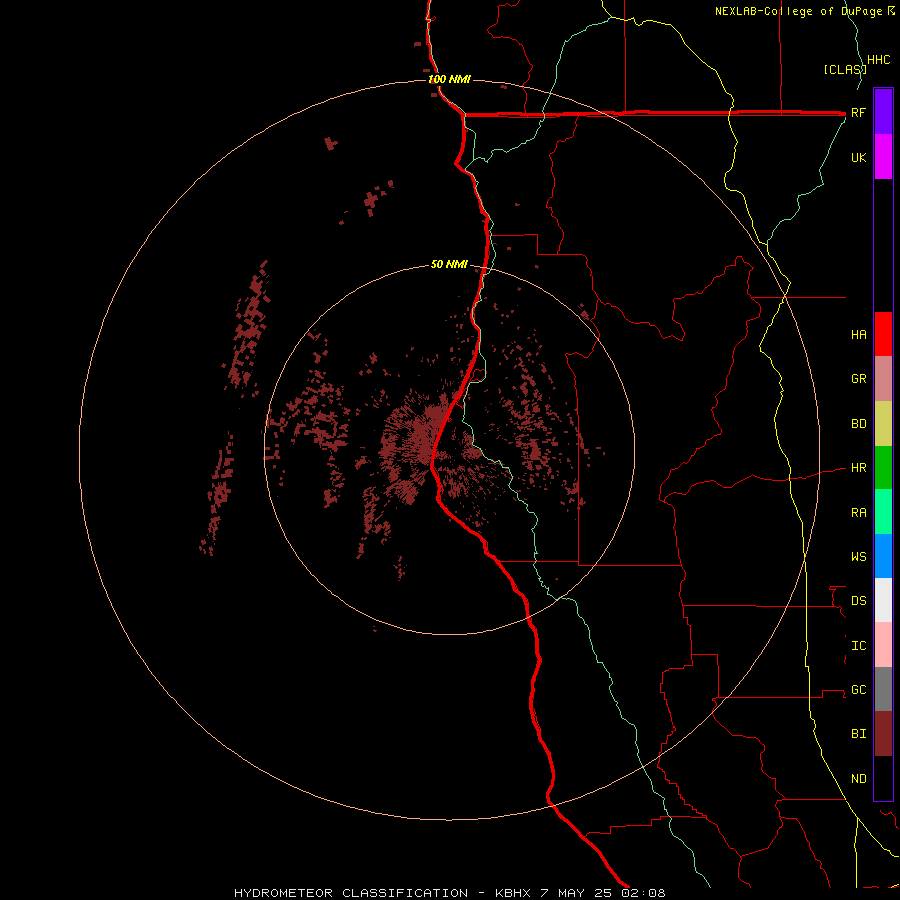Image resolution: width=900 pixels, height=900 pixels.
Task: Click the 'RA' legend label text
Action: click(x=858, y=513)
